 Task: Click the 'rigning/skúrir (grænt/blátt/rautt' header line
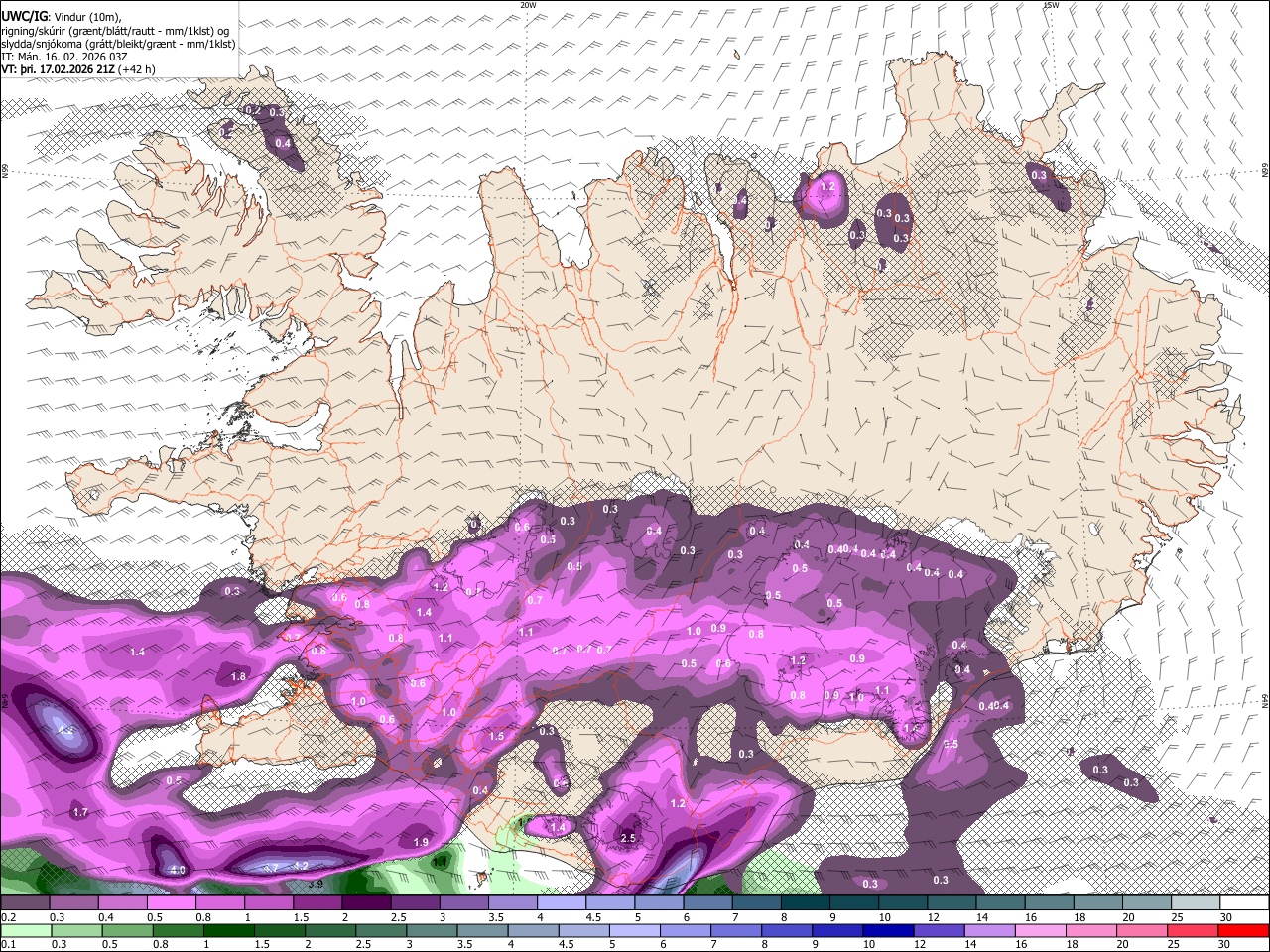(117, 31)
